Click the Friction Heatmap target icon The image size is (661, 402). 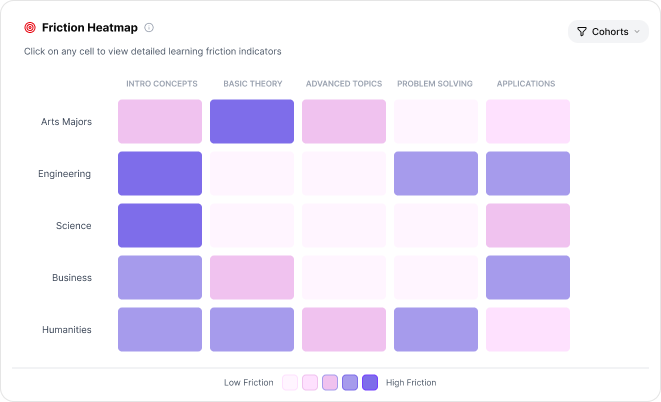coord(30,28)
